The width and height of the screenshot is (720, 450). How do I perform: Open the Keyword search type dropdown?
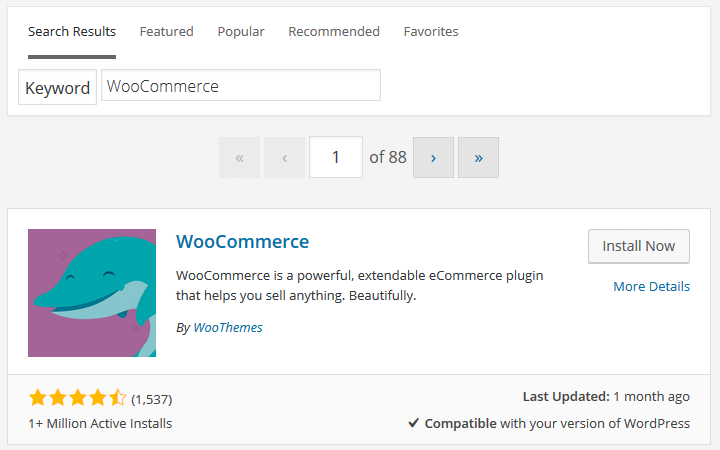click(57, 87)
